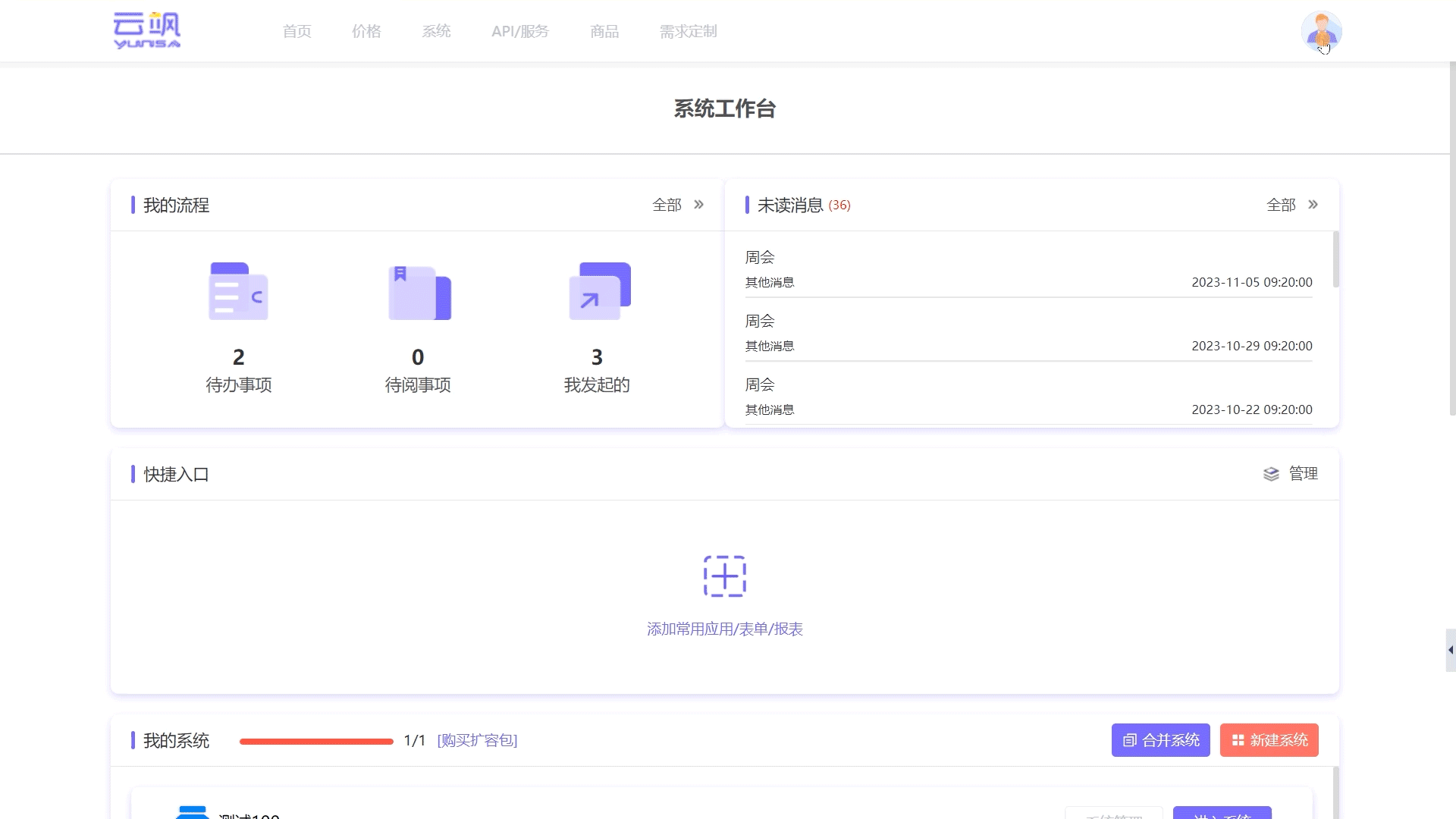This screenshot has width=1456, height=819.
Task: Click the 新建系统 button
Action: 1269,740
